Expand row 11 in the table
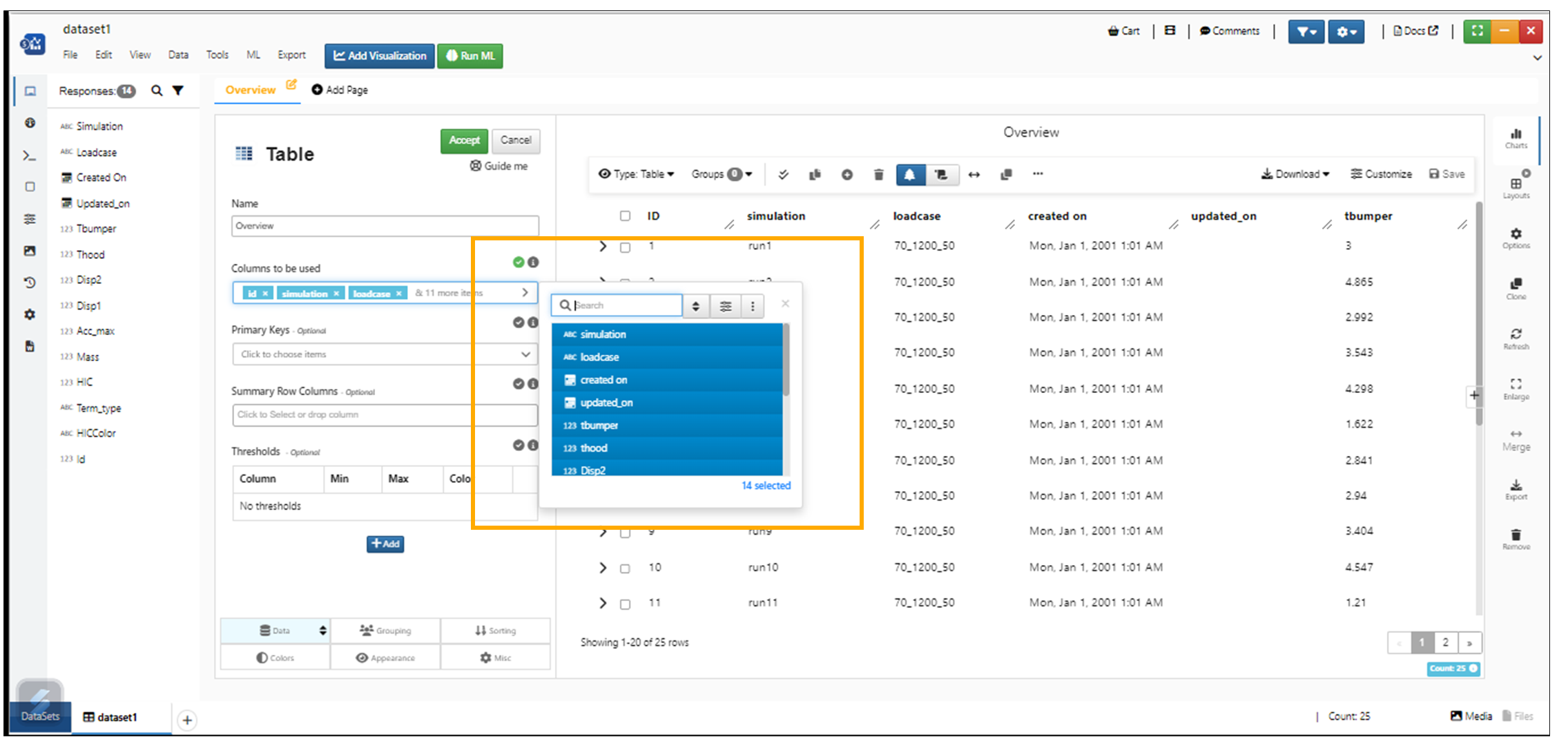 603,604
